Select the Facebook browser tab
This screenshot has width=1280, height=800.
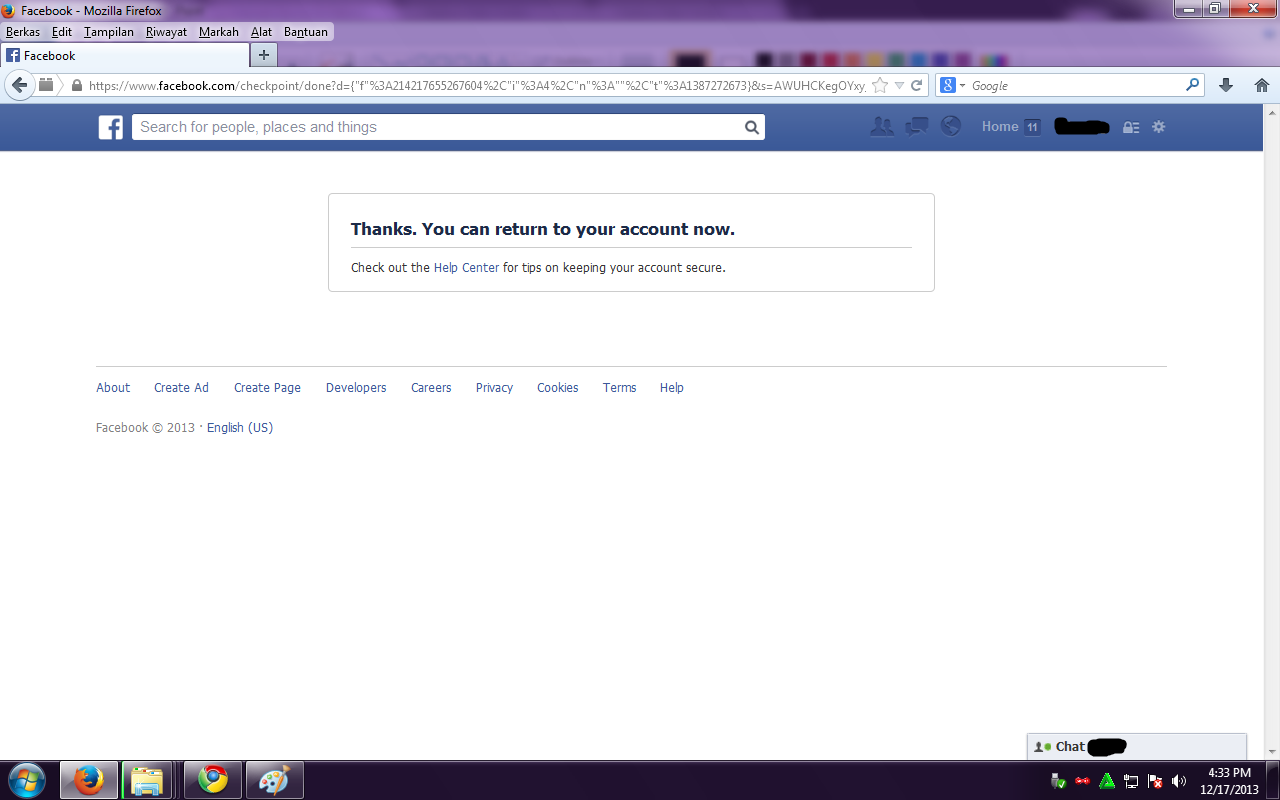(x=124, y=56)
